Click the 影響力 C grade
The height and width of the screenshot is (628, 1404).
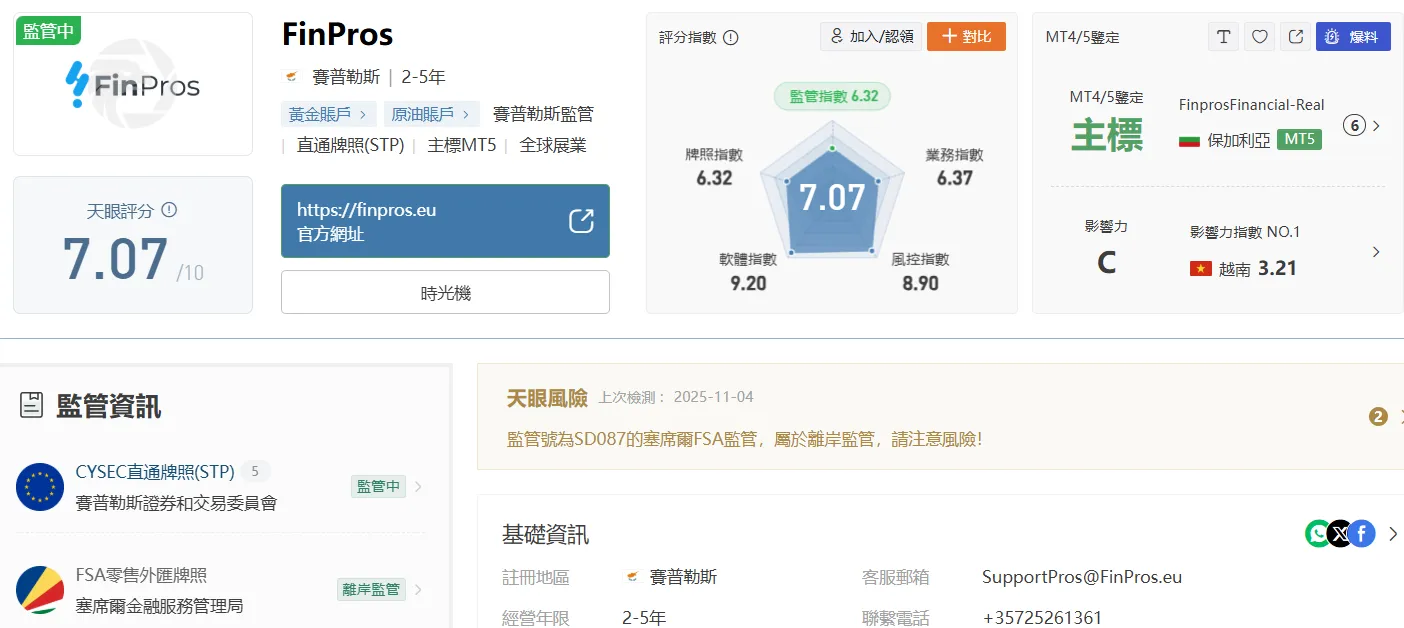[x=1106, y=263]
